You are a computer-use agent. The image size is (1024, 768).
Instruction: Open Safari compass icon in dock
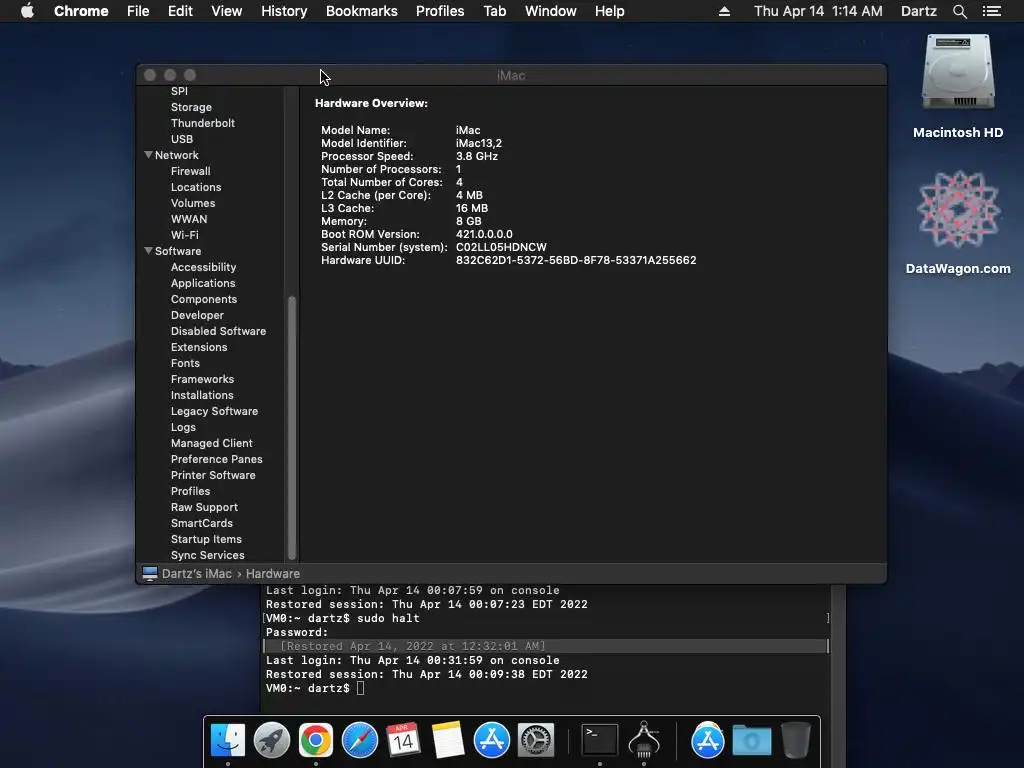point(360,740)
